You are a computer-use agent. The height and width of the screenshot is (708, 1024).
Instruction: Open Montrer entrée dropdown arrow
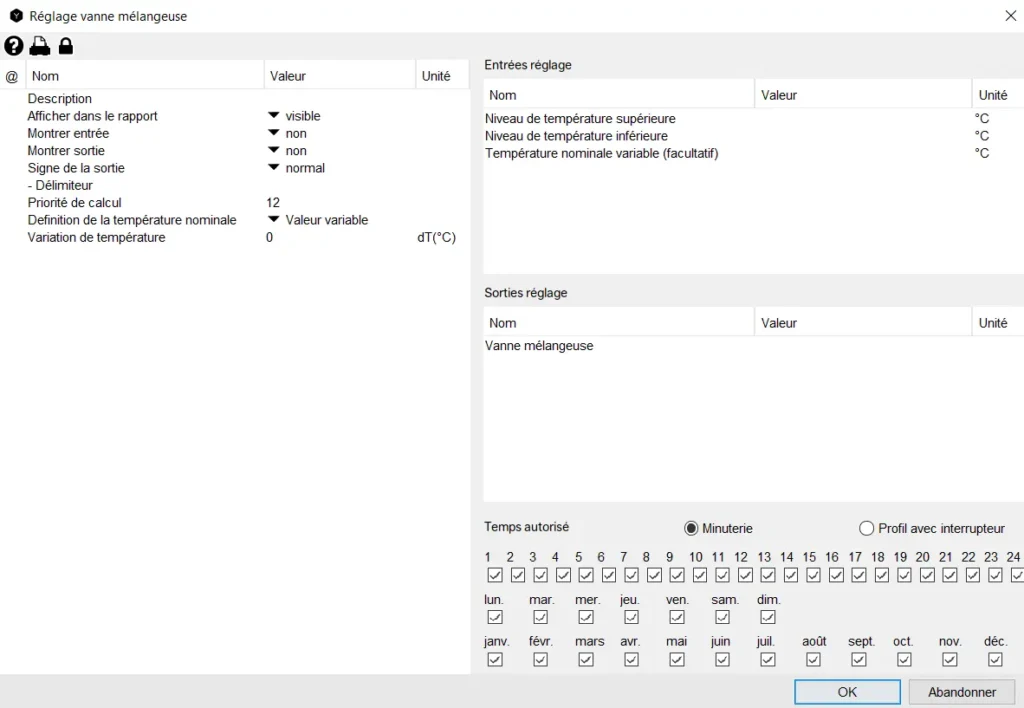point(273,133)
